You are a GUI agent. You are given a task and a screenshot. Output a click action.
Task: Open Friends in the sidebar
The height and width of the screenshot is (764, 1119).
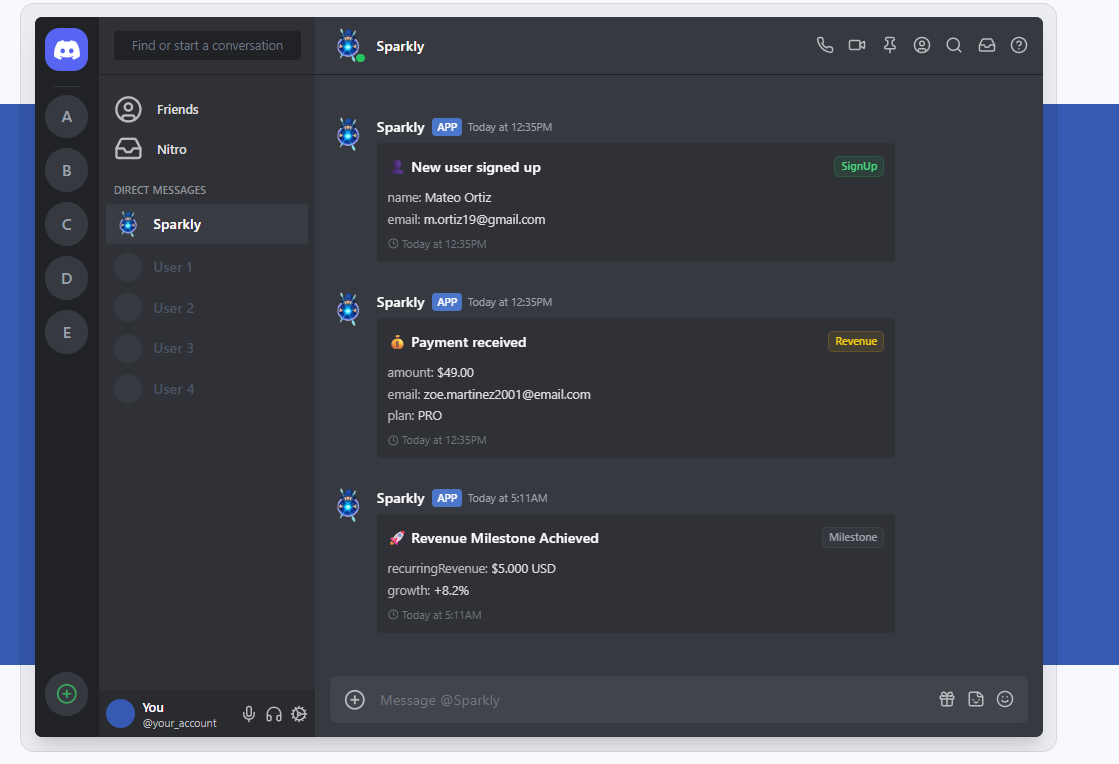(x=207, y=109)
